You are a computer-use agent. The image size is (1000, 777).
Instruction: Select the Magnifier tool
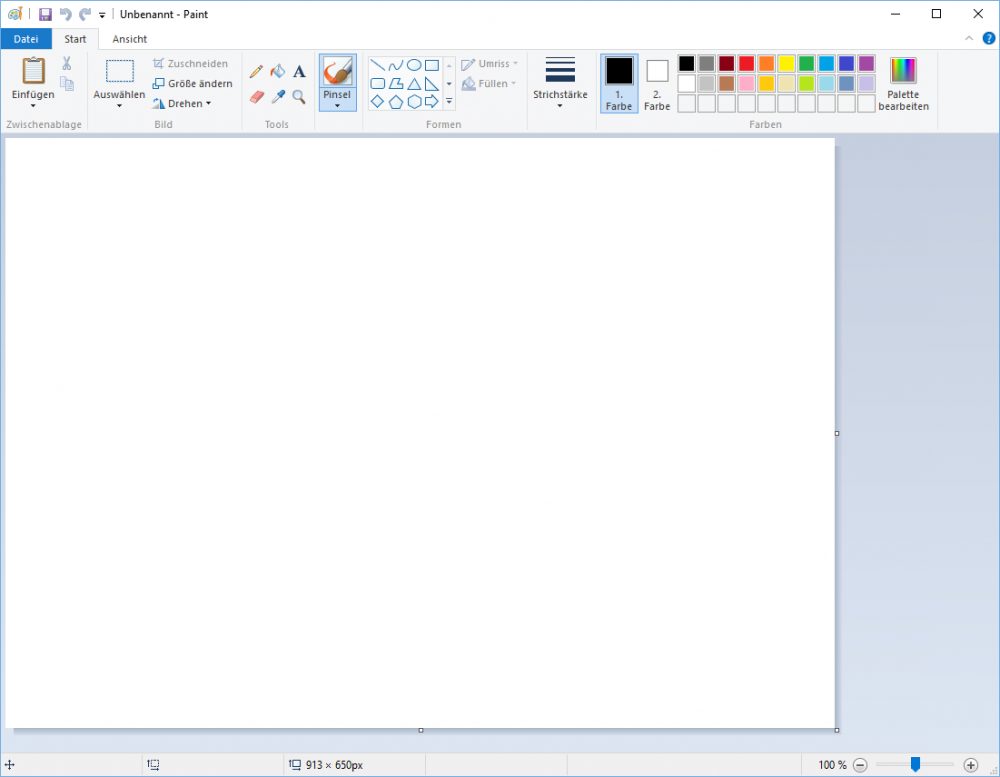[x=299, y=97]
